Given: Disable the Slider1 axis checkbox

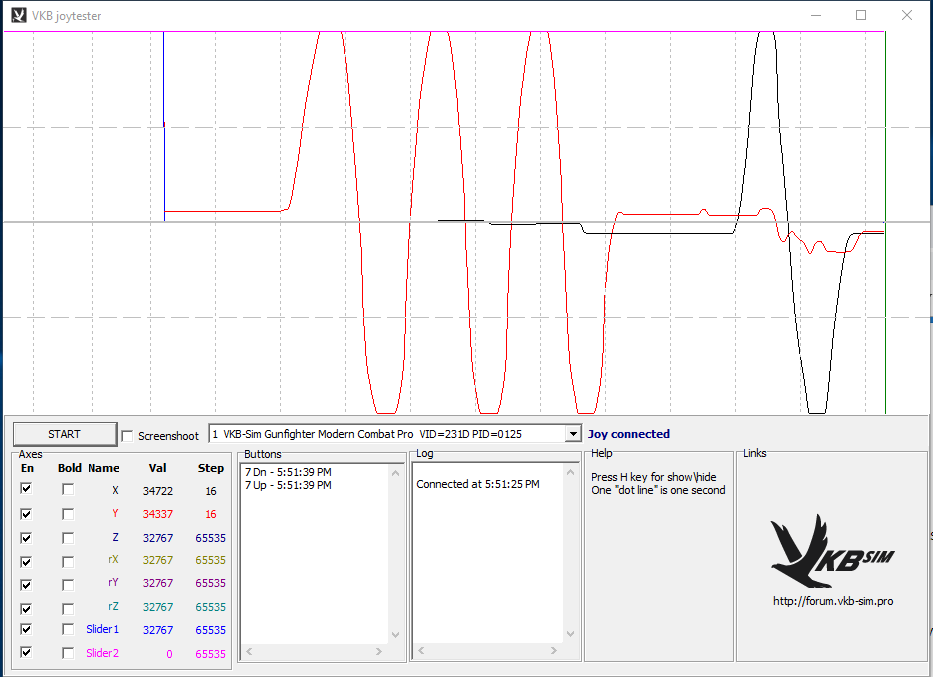Looking at the screenshot, I should (27, 629).
